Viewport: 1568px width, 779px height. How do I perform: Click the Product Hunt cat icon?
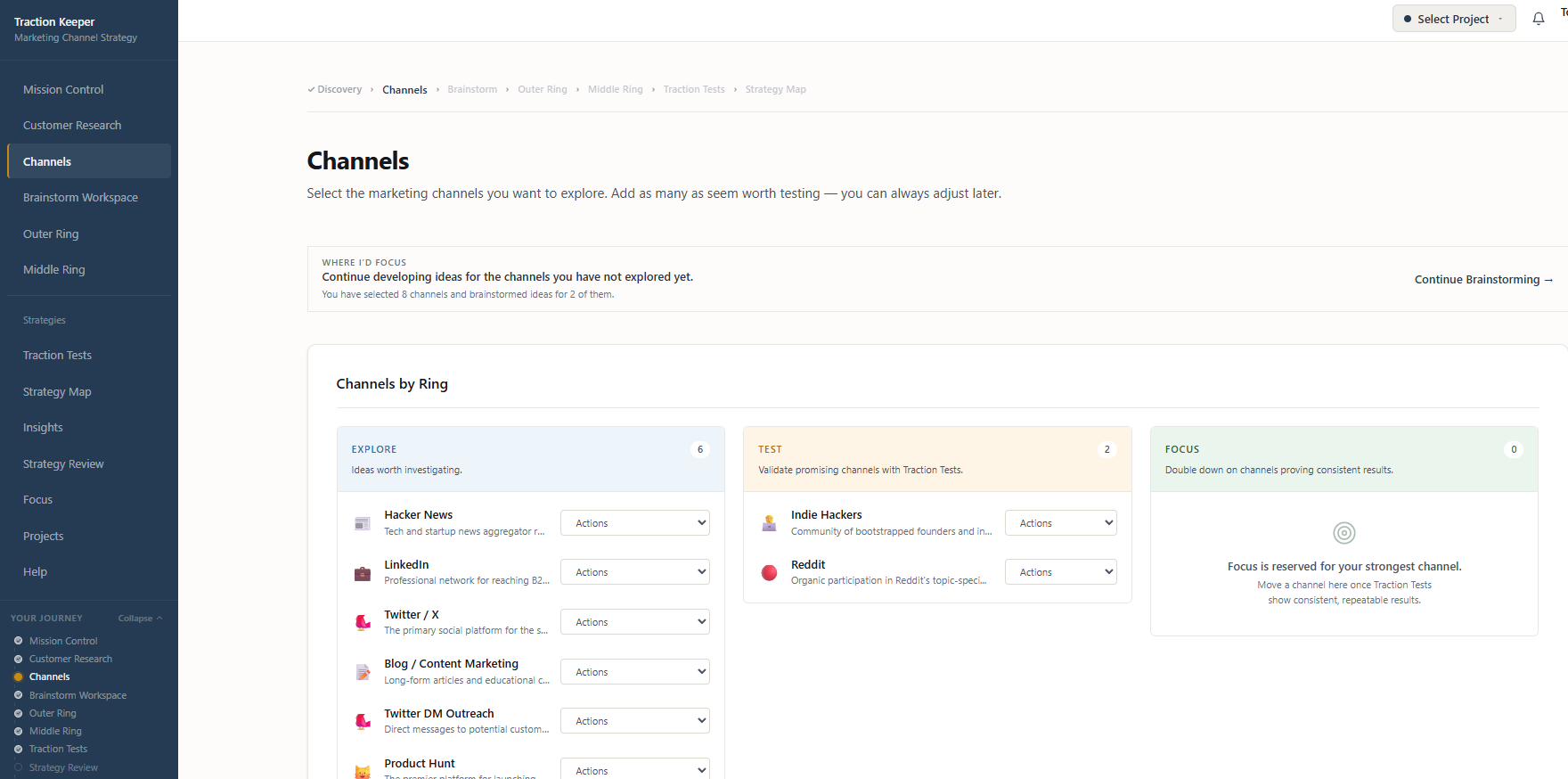(x=363, y=771)
